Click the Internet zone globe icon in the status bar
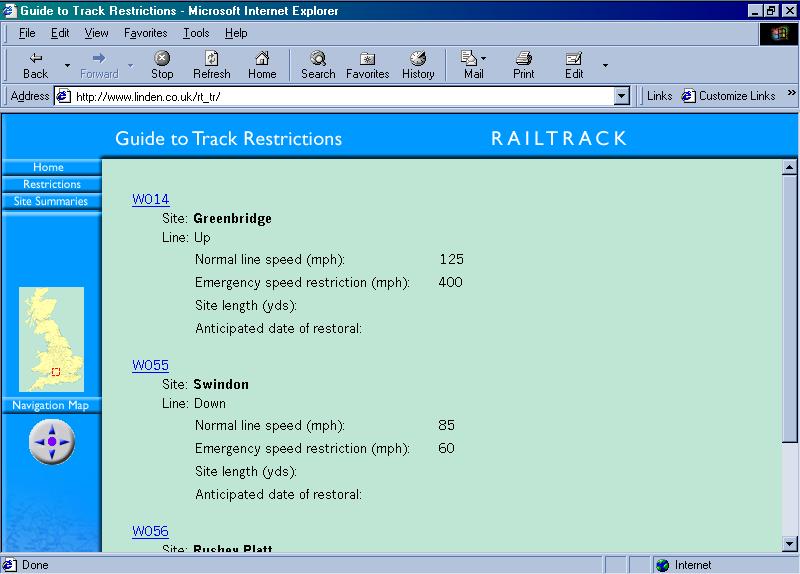This screenshot has height=574, width=800. point(663,565)
